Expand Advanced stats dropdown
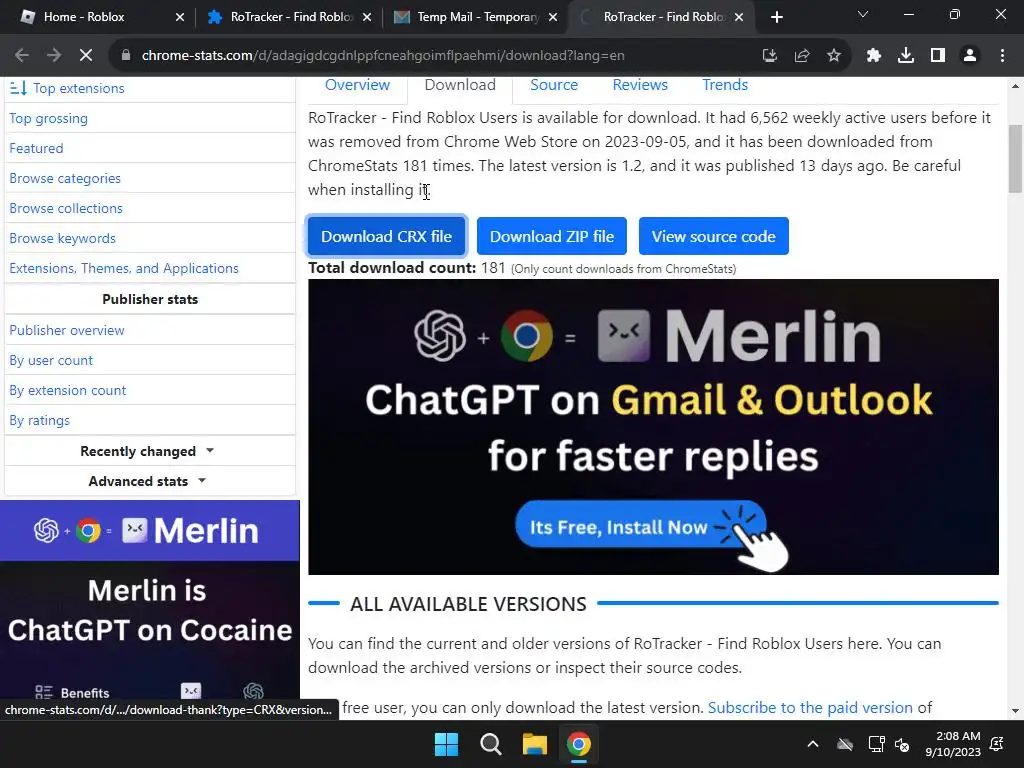1024x768 pixels. (x=150, y=481)
